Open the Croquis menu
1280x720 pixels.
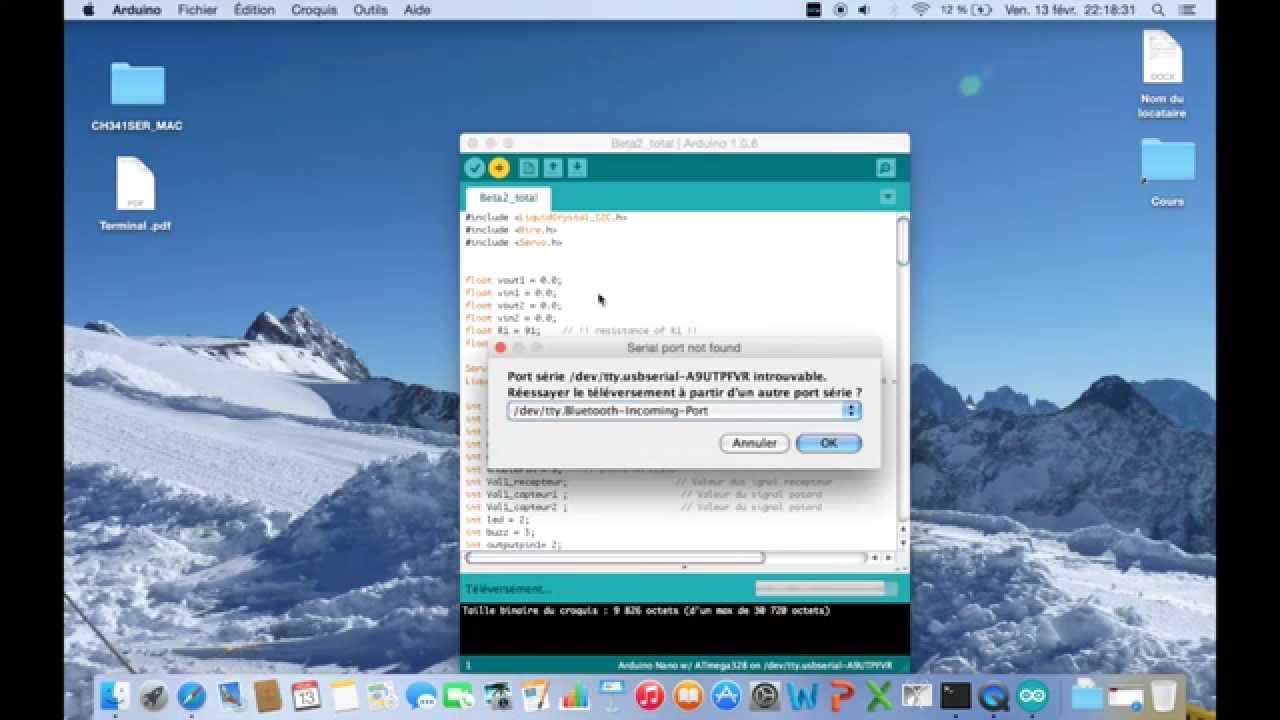pyautogui.click(x=314, y=10)
